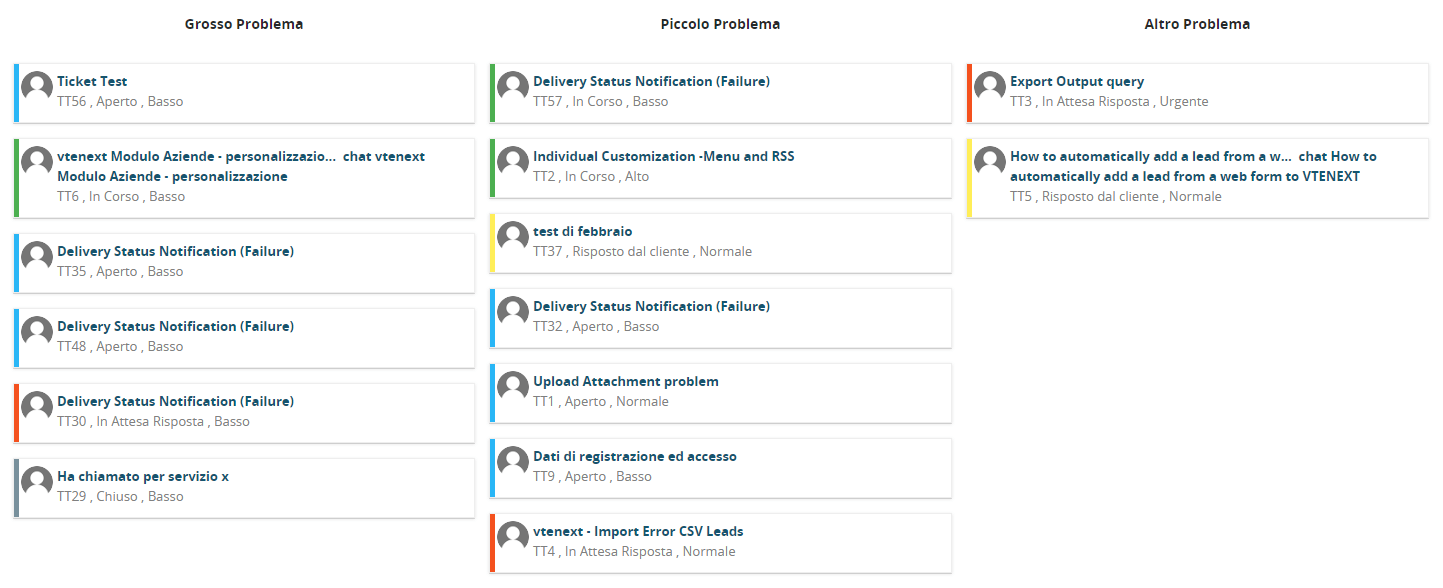Open the Delivery Status Notification card TT35

175,252
